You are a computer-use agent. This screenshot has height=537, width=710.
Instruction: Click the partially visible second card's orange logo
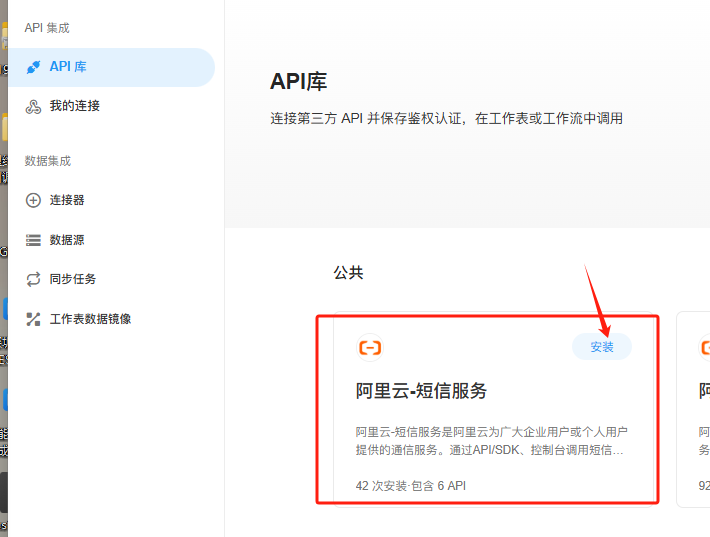coord(704,347)
